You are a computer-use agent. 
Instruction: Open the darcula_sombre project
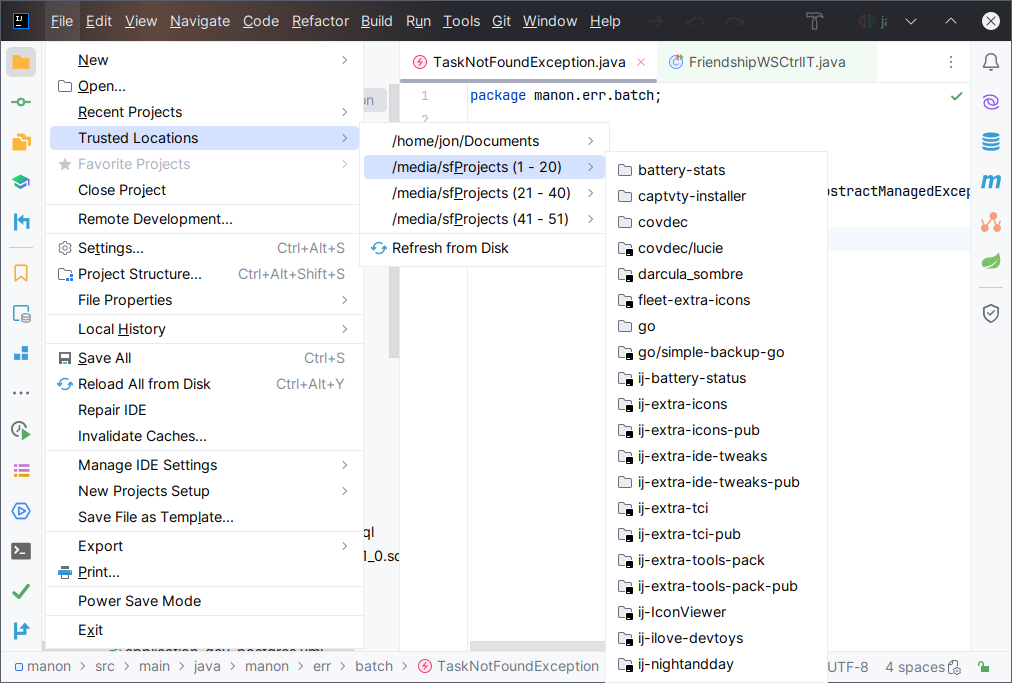point(716,274)
